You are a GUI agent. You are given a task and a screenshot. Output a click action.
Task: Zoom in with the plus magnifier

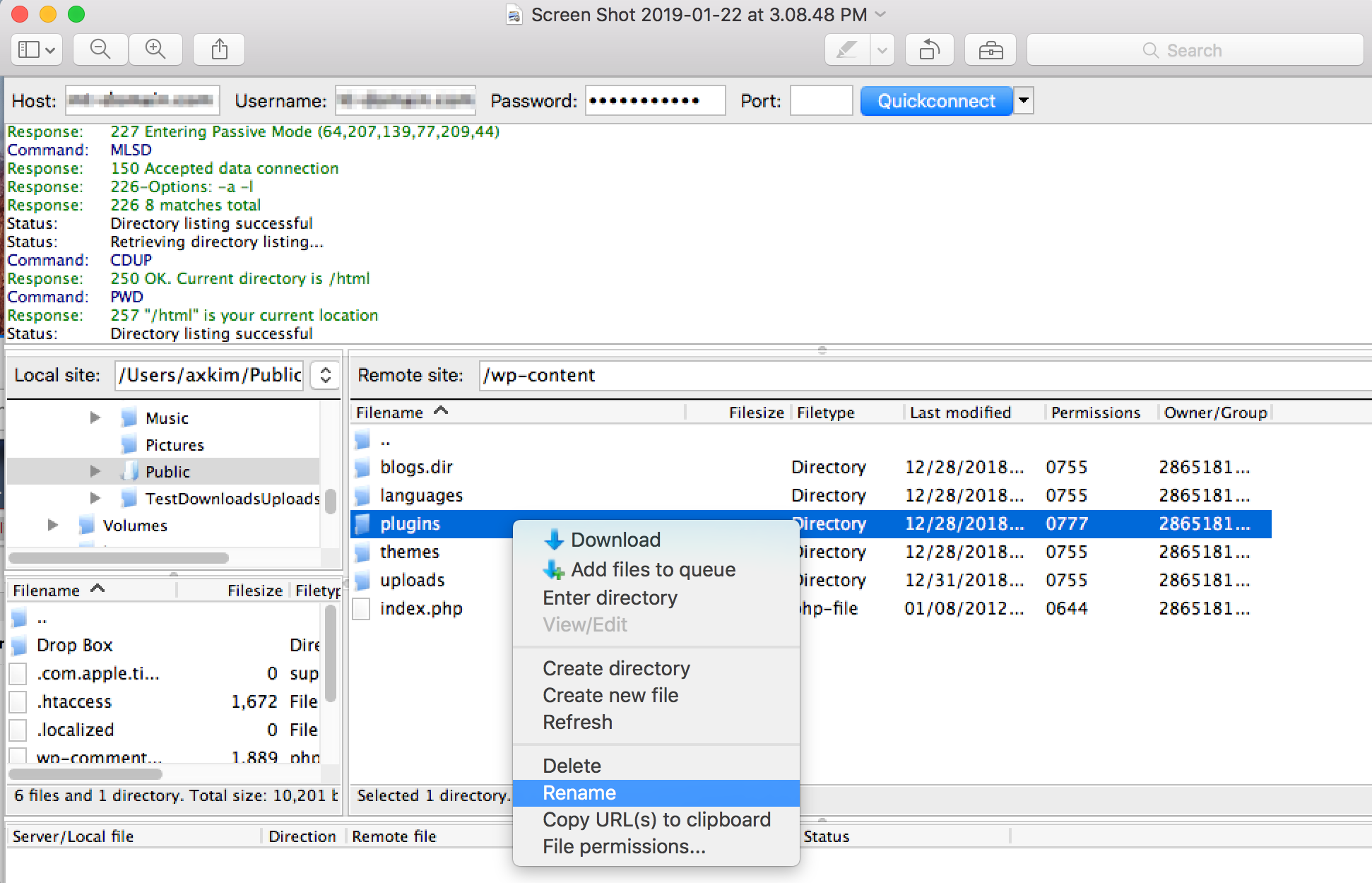(x=155, y=50)
